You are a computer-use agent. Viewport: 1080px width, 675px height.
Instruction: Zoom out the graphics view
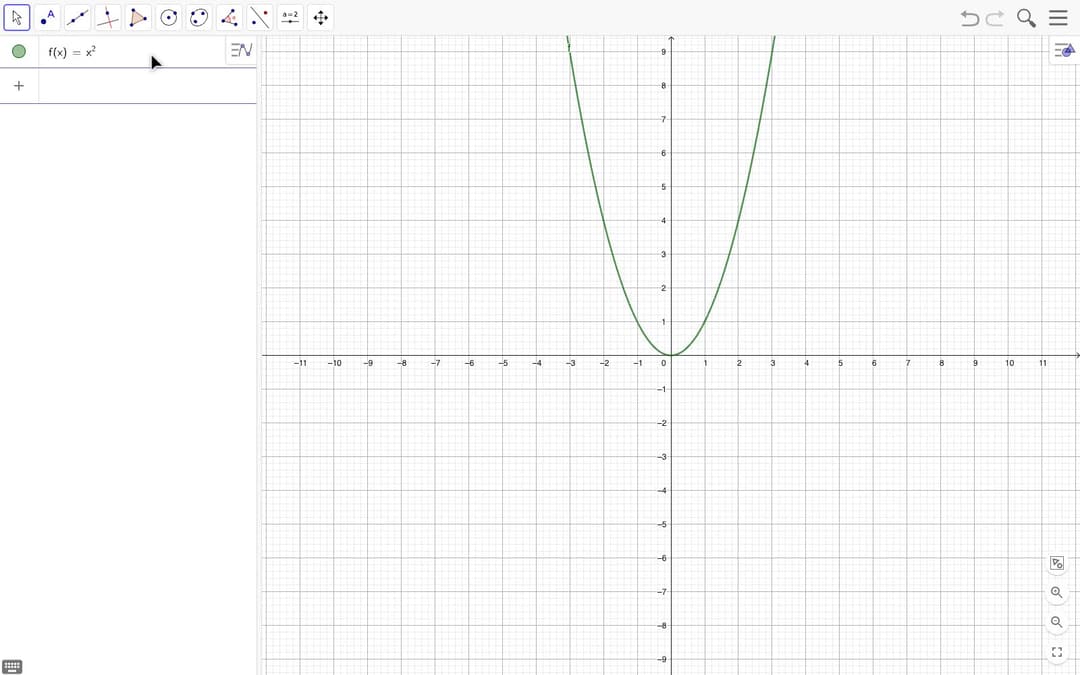[x=1057, y=622]
